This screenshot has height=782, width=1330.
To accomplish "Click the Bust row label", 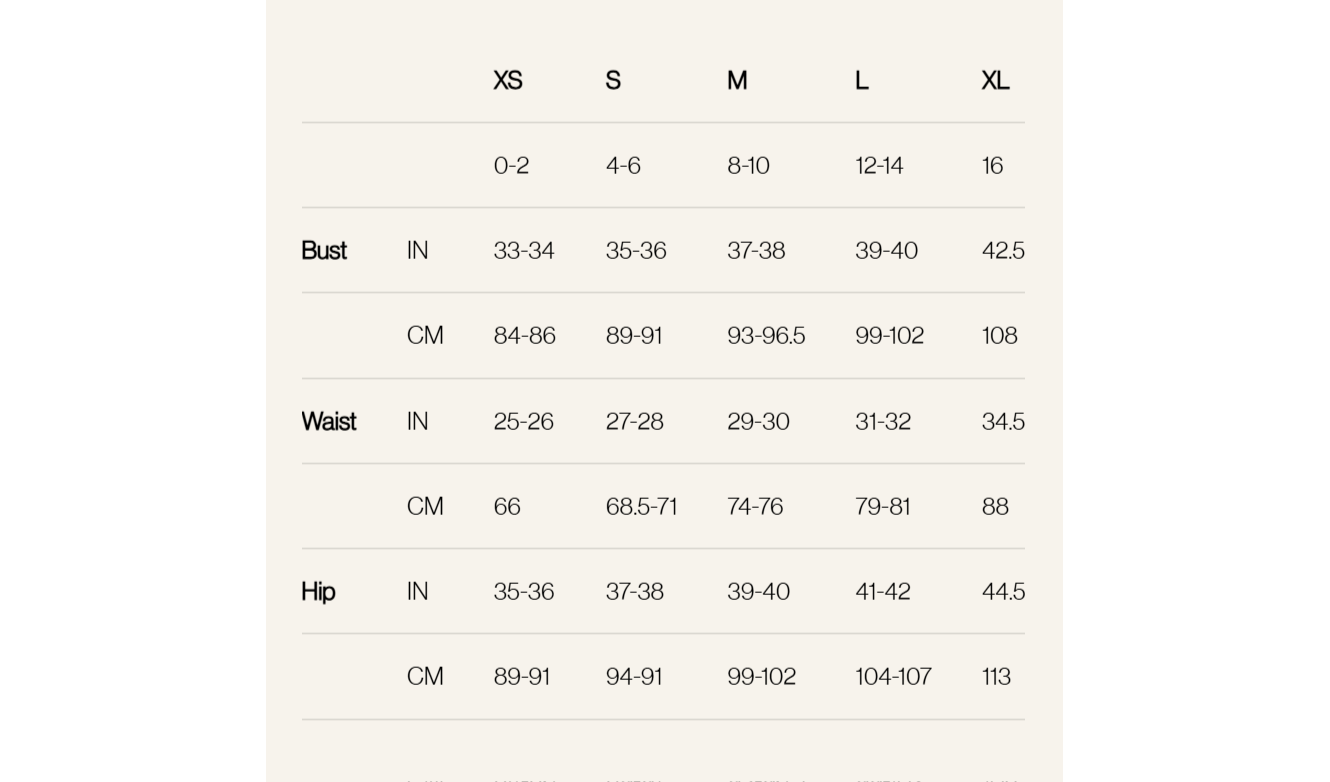I will coord(324,251).
